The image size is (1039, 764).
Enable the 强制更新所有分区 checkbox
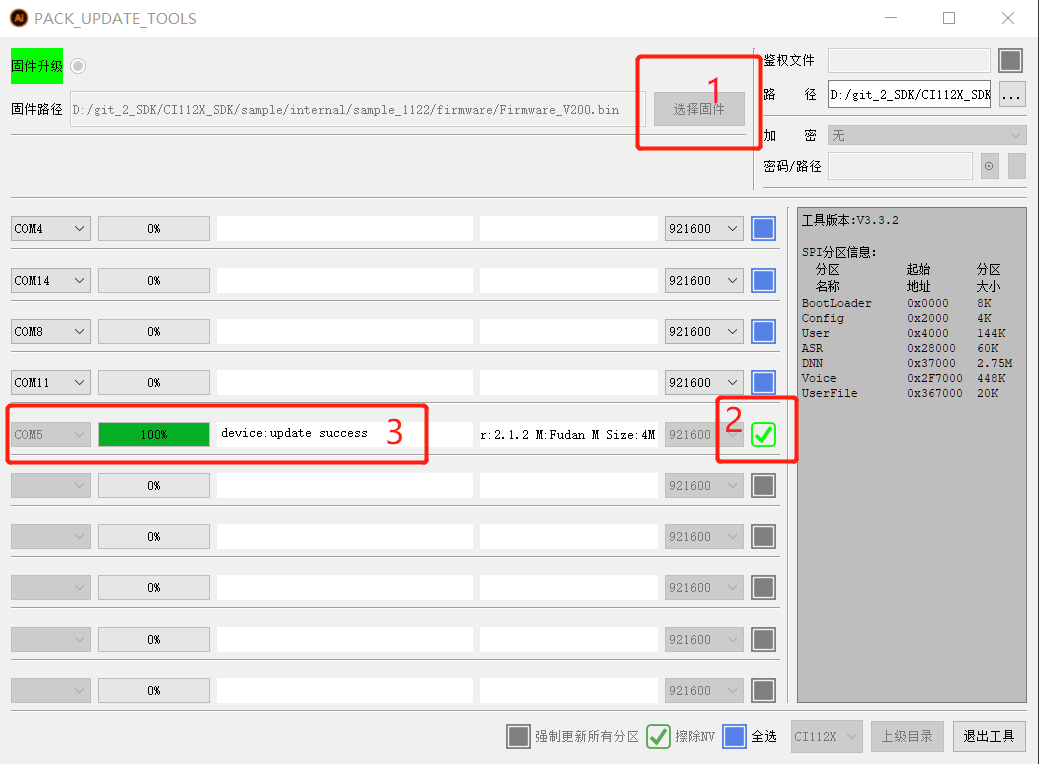coord(518,736)
